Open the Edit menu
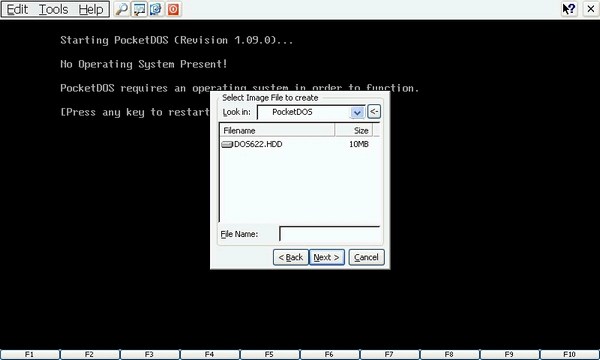 pyautogui.click(x=17, y=9)
